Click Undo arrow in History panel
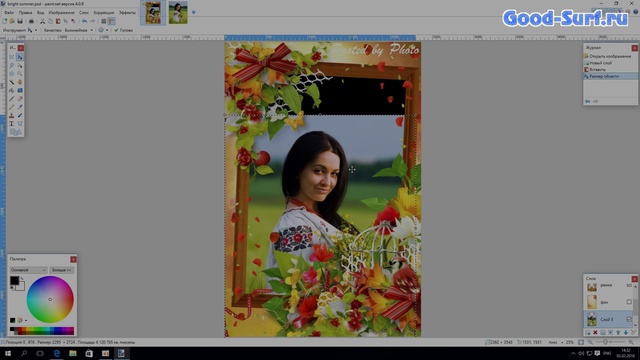Screen dimensions: 640x360 [x=588, y=101]
